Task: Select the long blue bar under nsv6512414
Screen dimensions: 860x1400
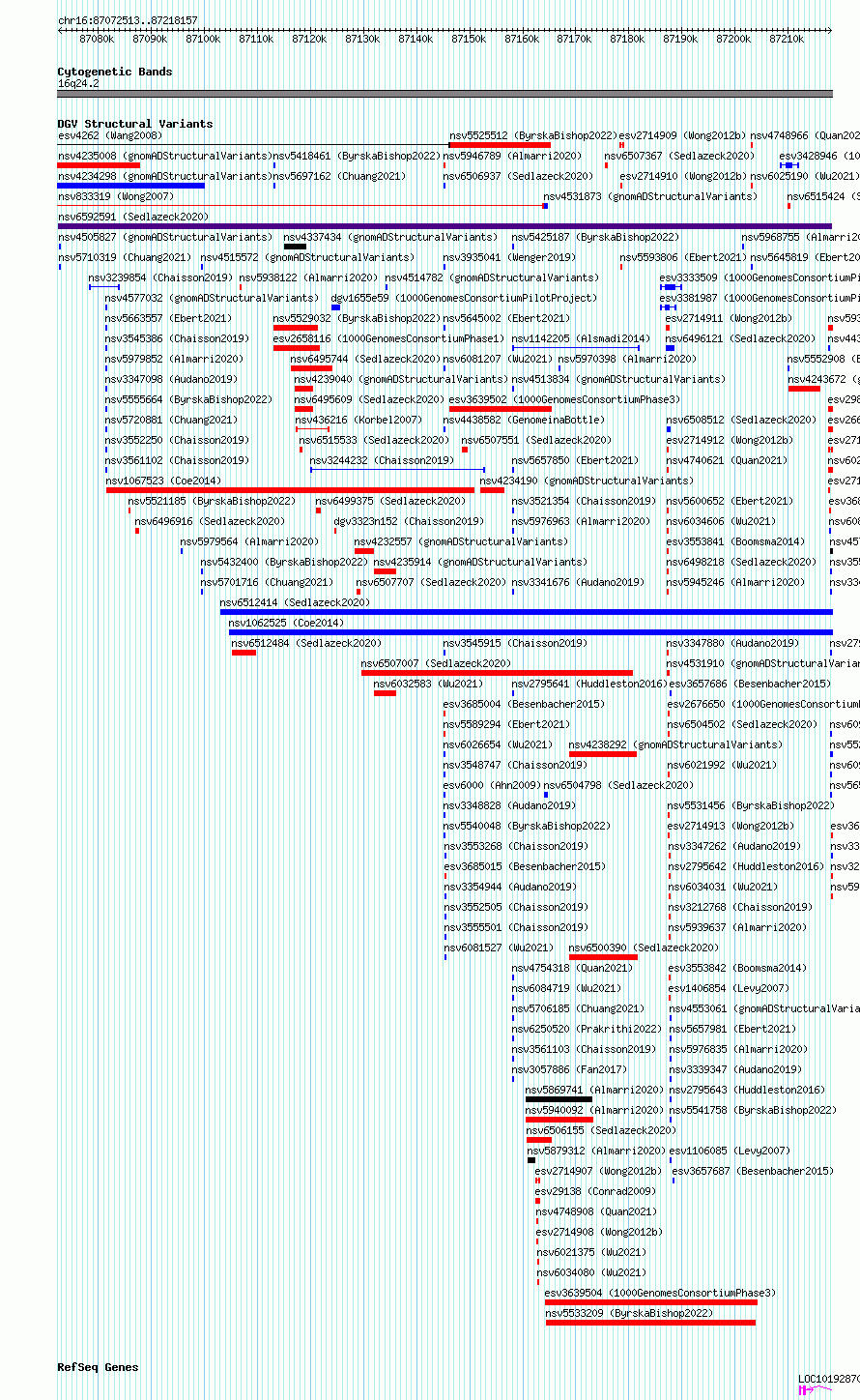Action: [x=526, y=612]
